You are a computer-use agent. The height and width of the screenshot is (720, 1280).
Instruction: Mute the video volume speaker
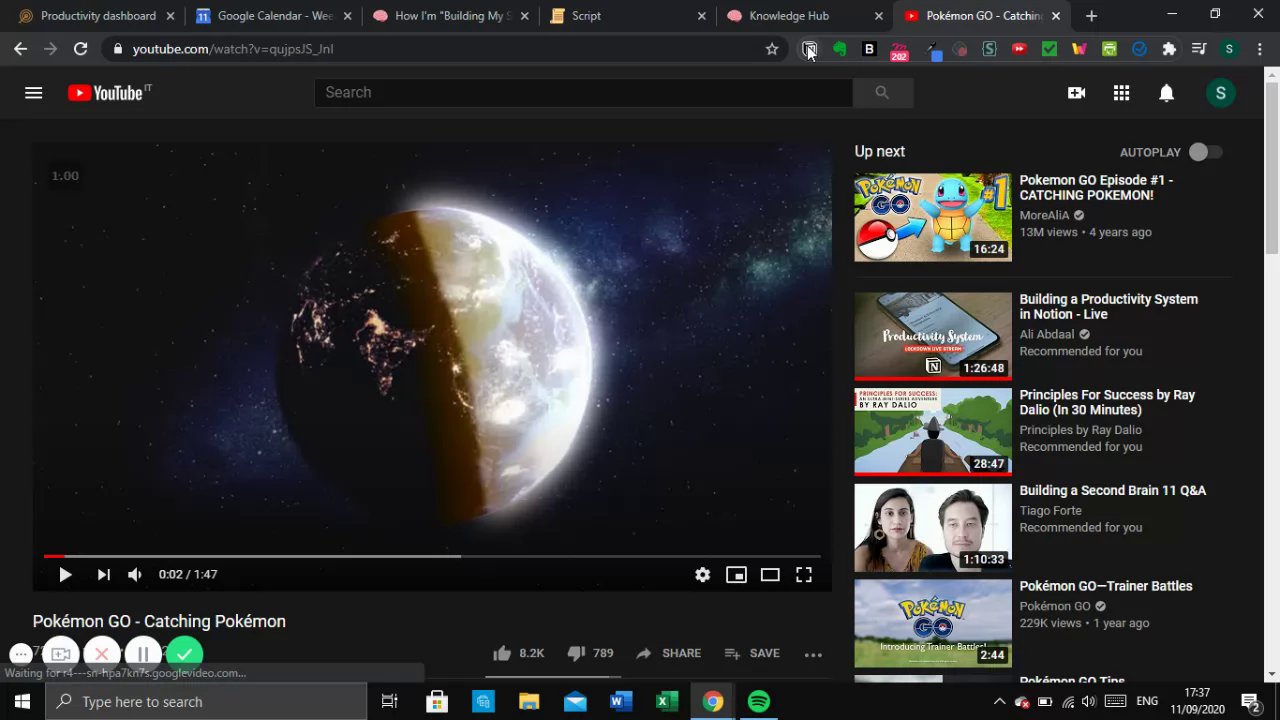coord(134,575)
